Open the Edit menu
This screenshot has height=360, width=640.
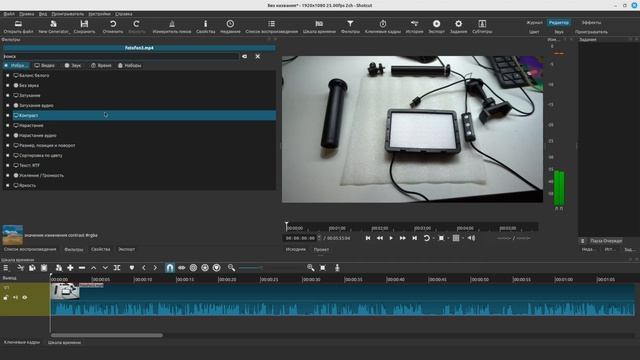pyautogui.click(x=27, y=14)
